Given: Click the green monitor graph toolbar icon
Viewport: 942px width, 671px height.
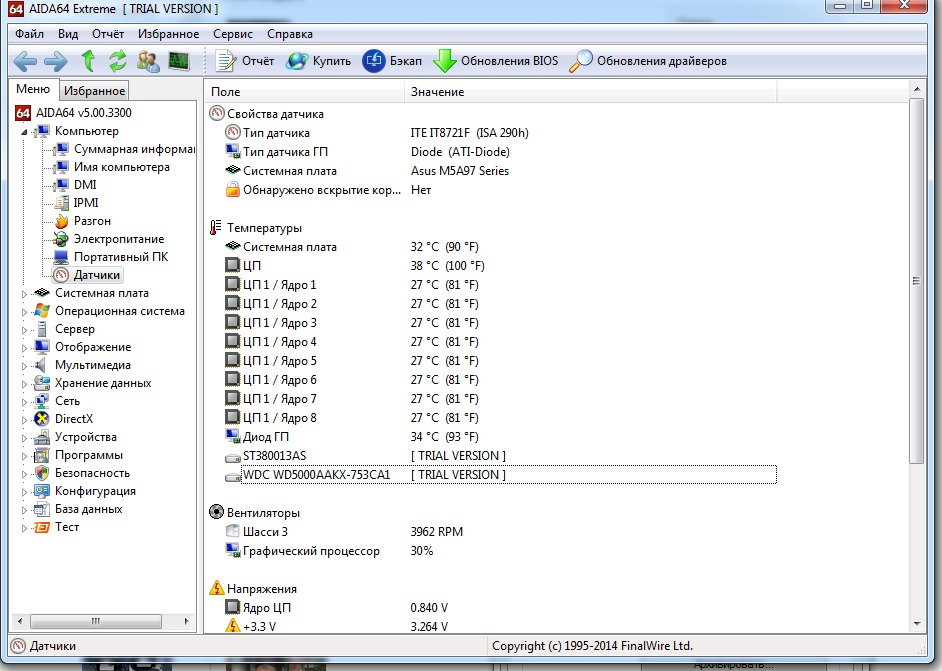Looking at the screenshot, I should pos(179,61).
